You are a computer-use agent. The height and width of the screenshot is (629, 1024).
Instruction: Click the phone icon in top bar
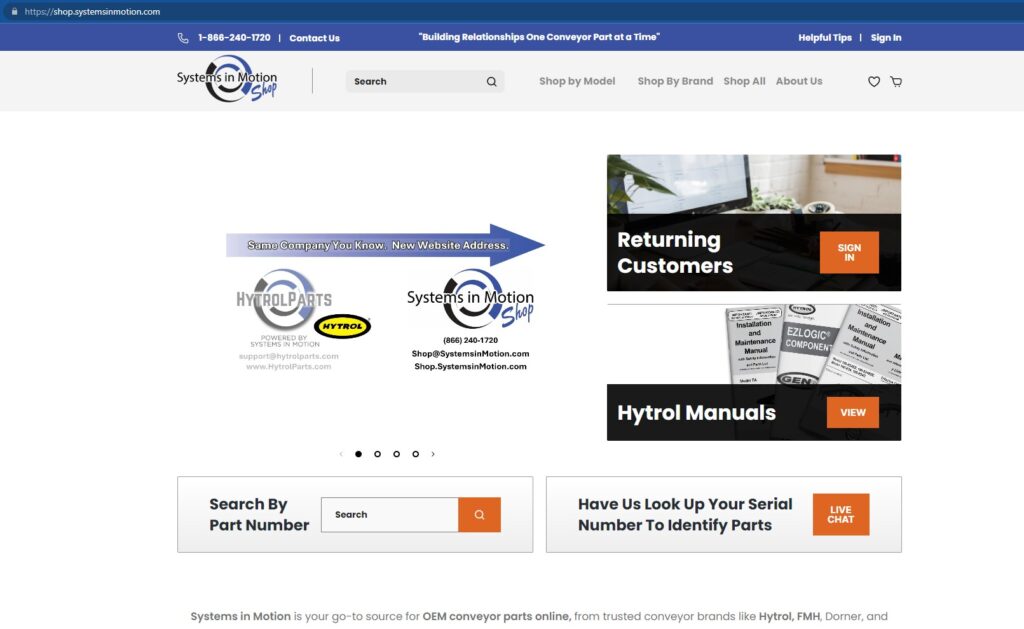pyautogui.click(x=183, y=38)
